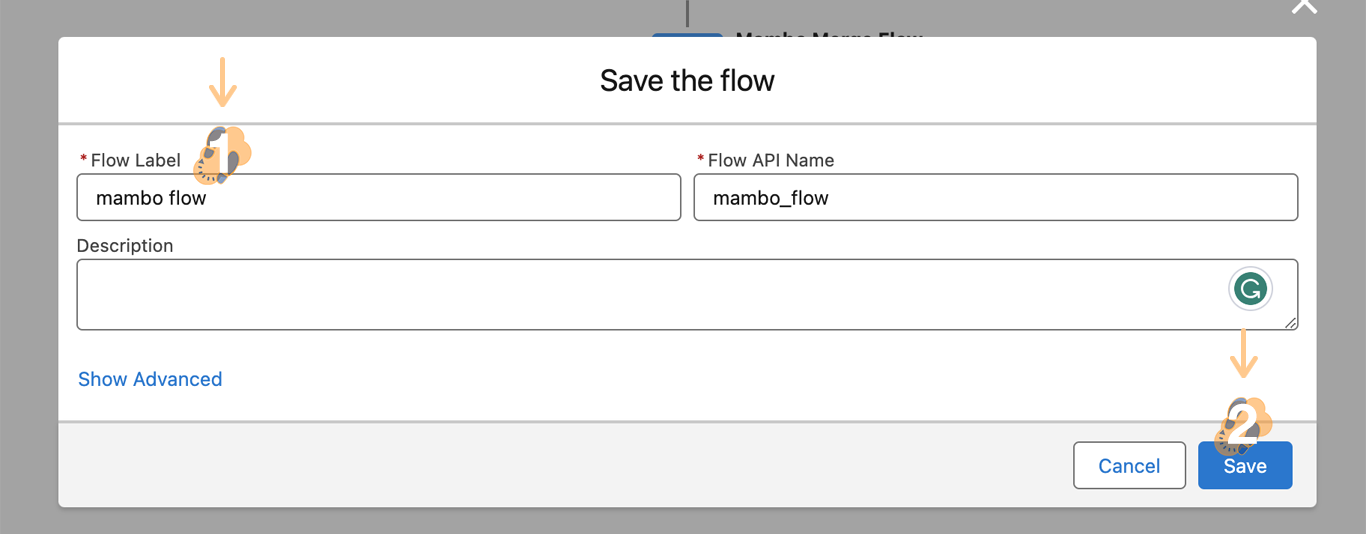Click the step 1 cloud badge
The width and height of the screenshot is (1366, 534).
click(223, 155)
